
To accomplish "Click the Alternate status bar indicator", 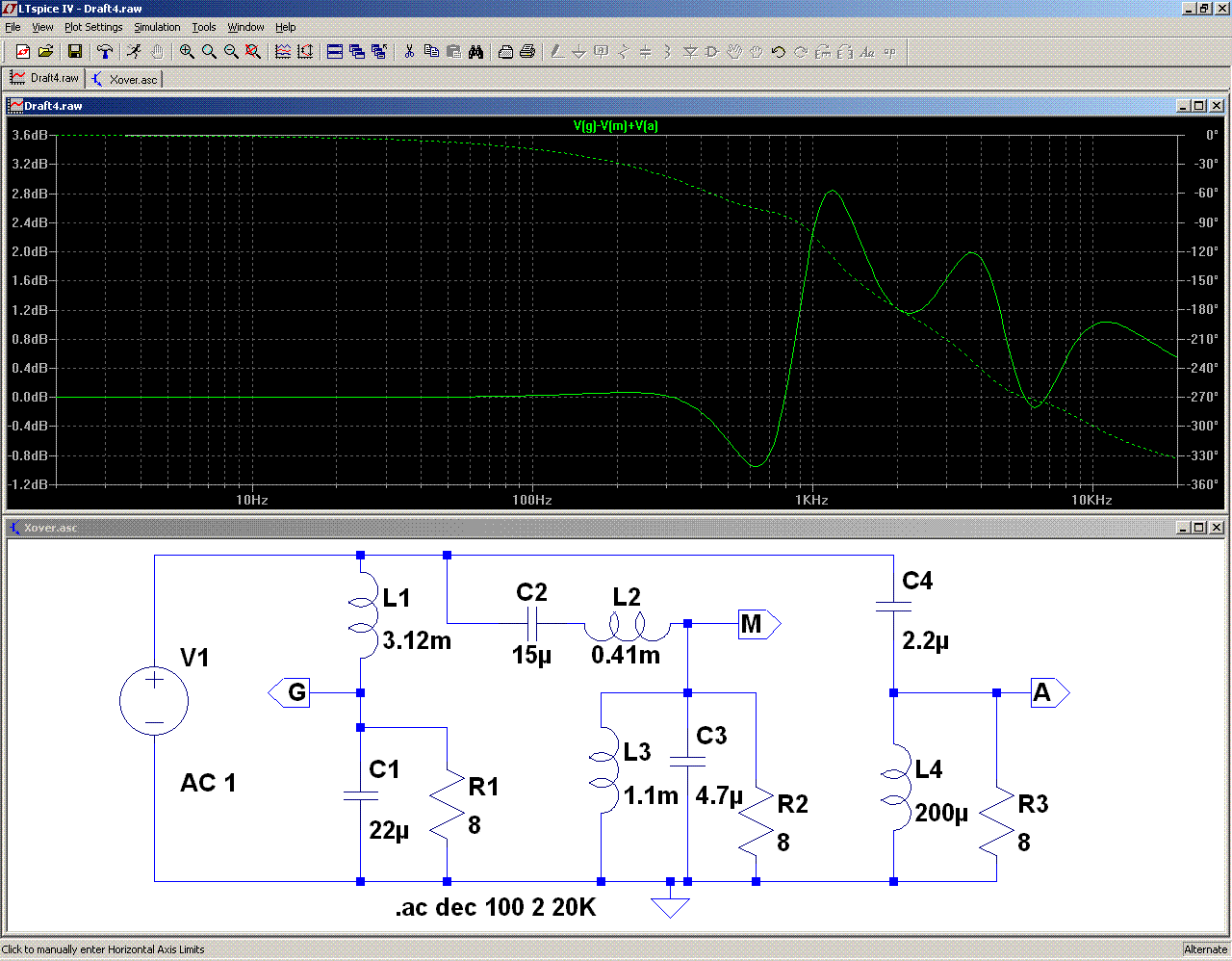I will click(x=1205, y=949).
